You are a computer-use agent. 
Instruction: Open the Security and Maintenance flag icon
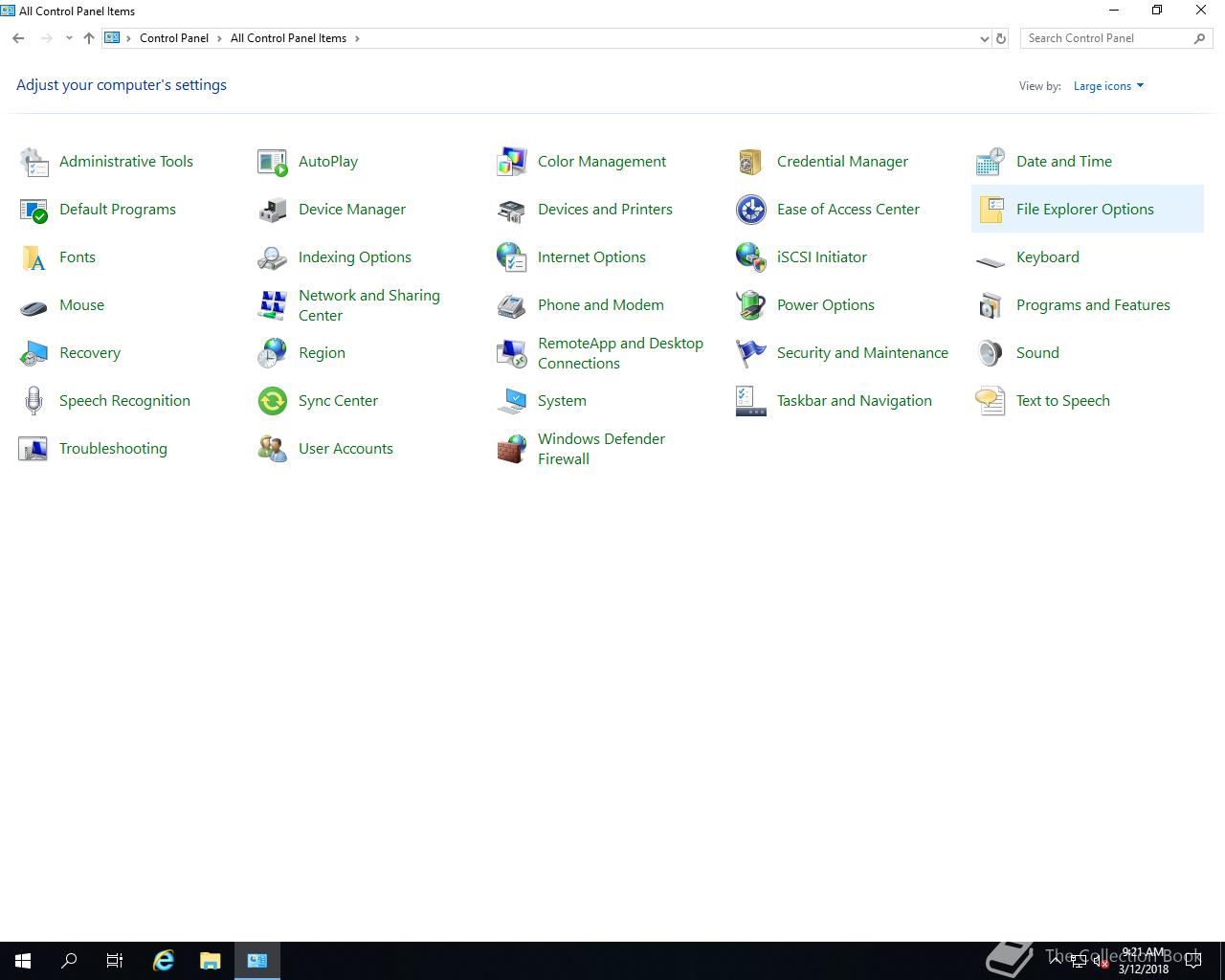click(x=751, y=353)
